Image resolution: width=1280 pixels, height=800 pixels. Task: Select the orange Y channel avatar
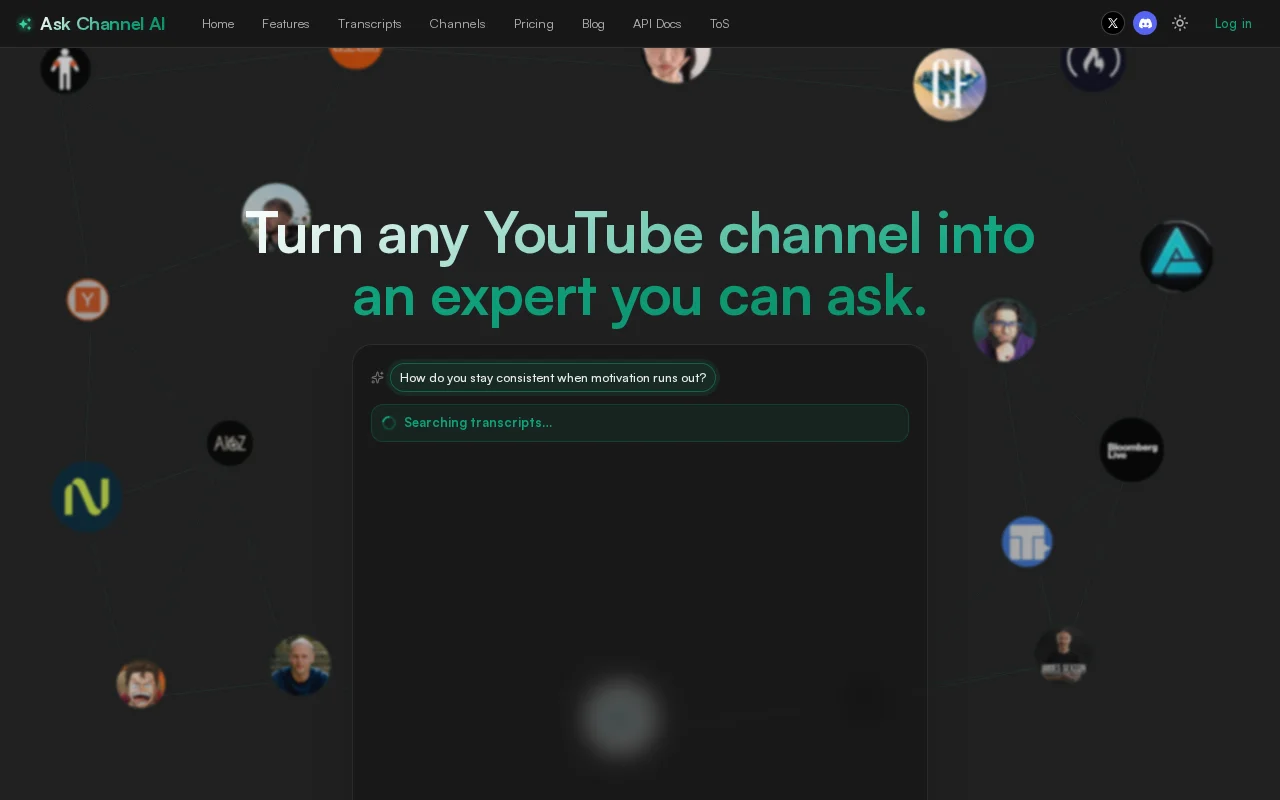click(x=88, y=300)
